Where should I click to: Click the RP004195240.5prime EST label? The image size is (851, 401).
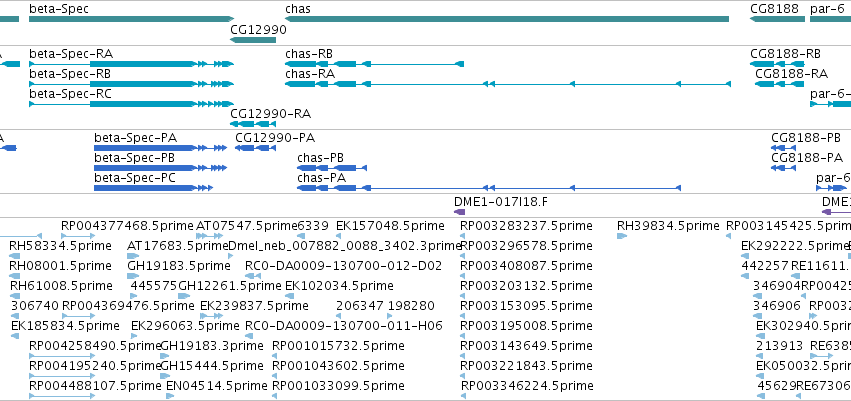click(95, 366)
